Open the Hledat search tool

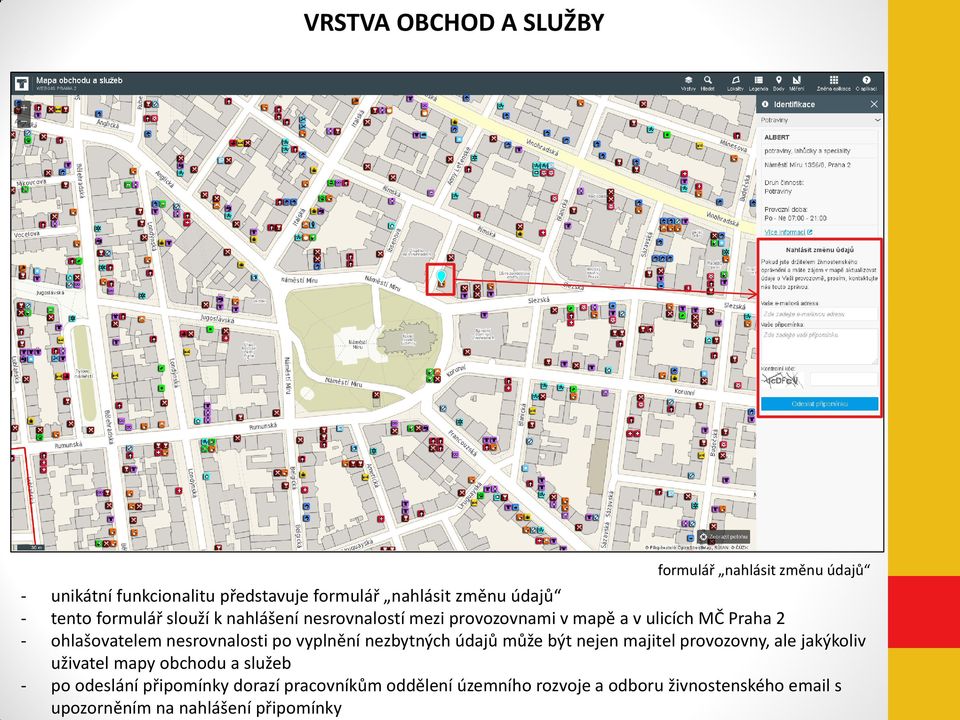[x=708, y=83]
